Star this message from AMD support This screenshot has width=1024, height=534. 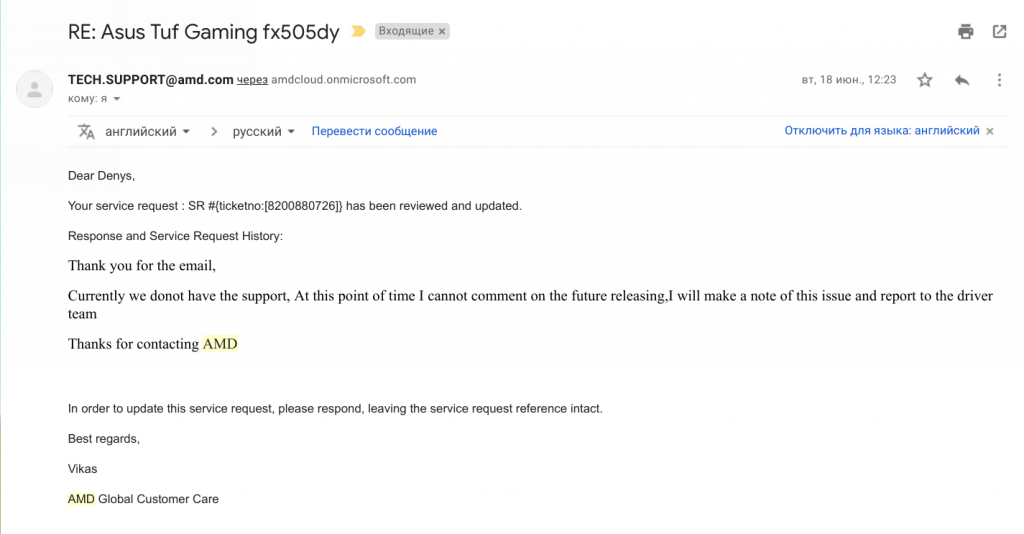[x=925, y=80]
